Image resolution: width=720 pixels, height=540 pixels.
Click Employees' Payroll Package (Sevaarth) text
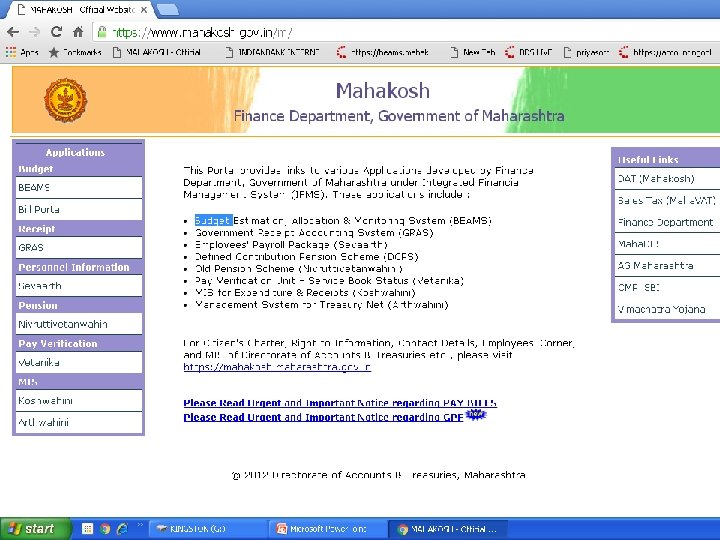(x=291, y=244)
